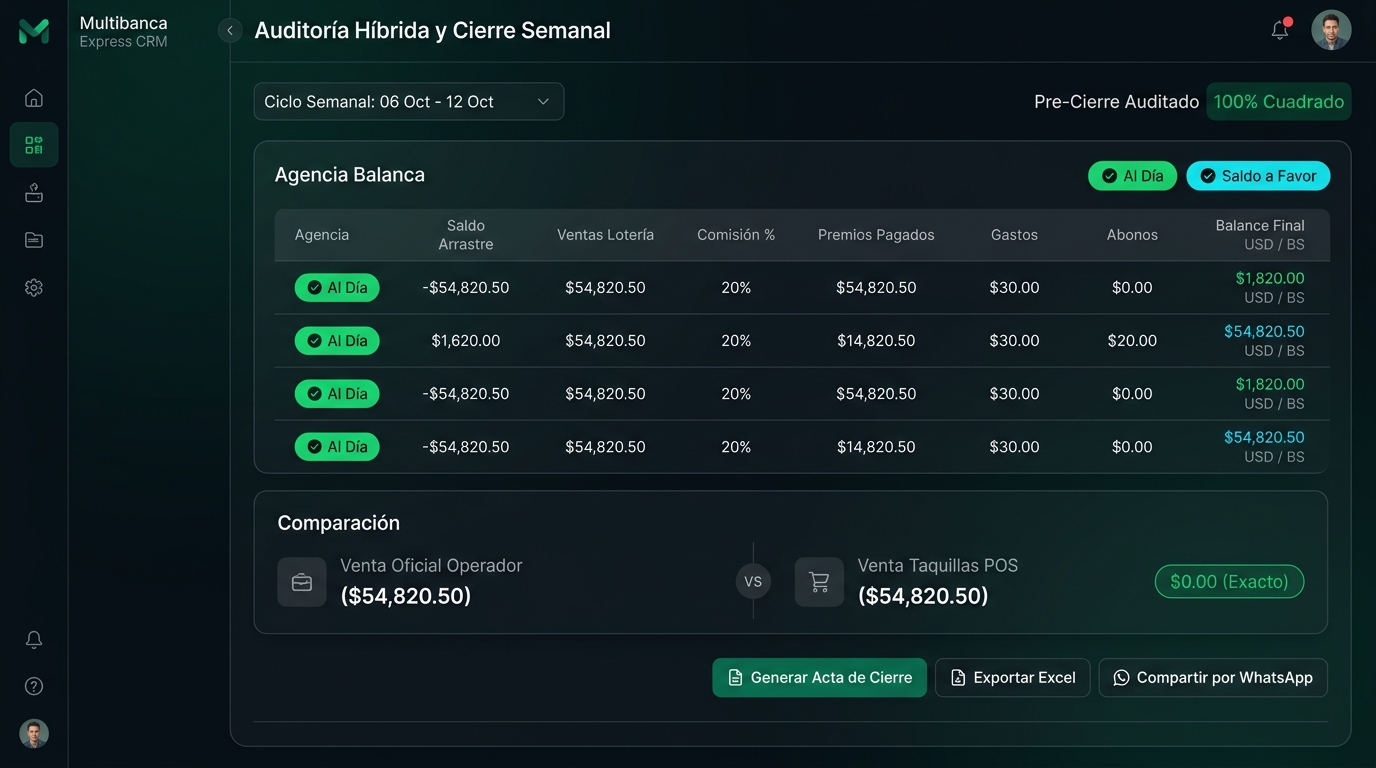This screenshot has height=768, width=1376.
Task: Open the Ciclo Semanal date dropdown
Action: (409, 102)
